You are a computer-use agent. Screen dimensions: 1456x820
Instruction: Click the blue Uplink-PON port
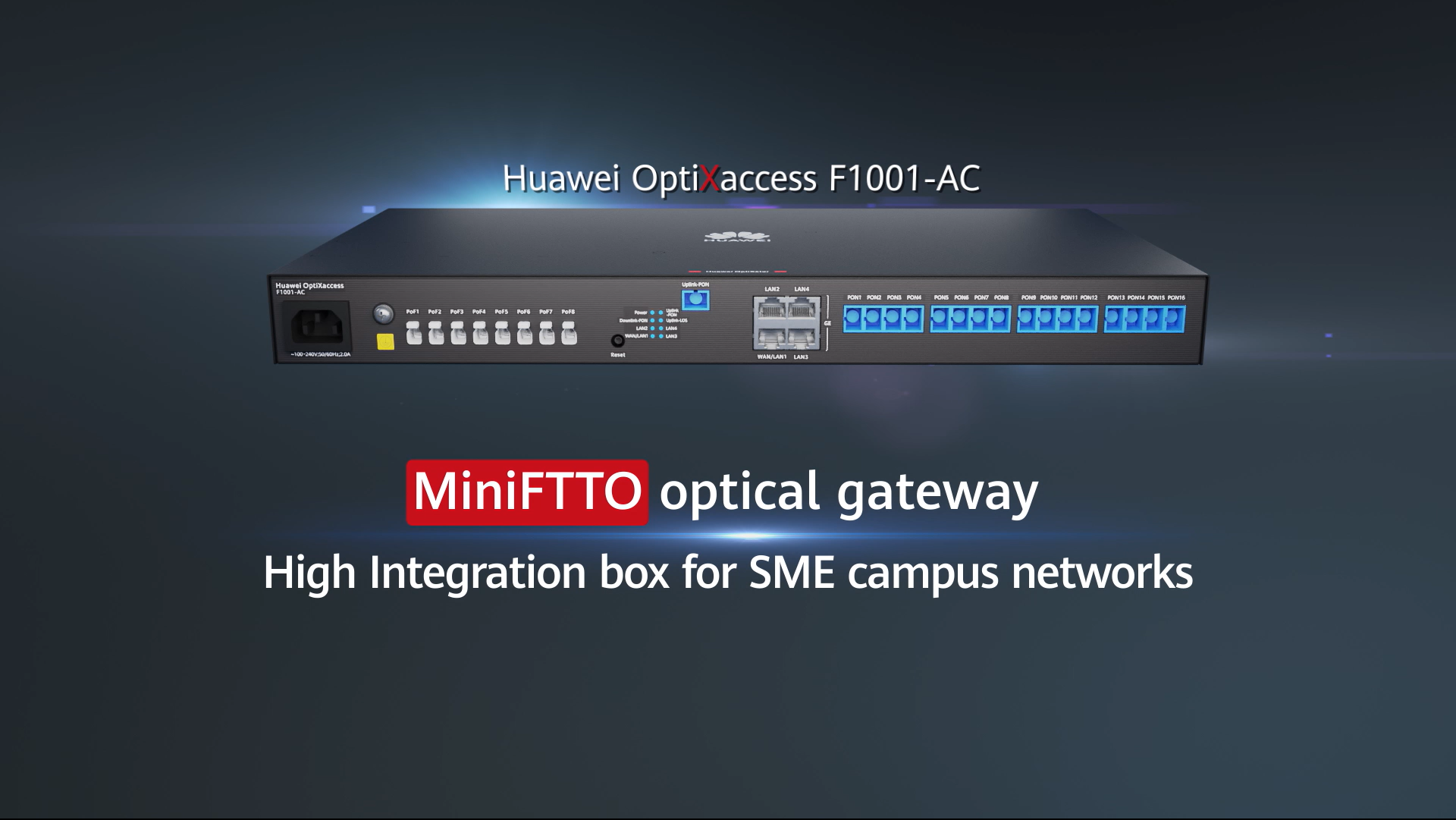click(695, 300)
